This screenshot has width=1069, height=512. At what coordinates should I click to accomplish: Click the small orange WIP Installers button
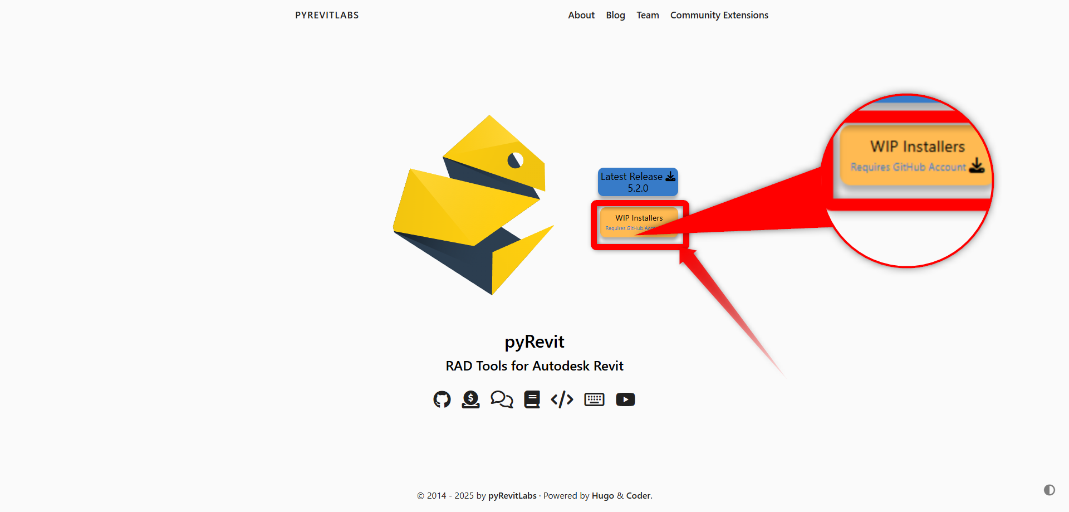point(639,222)
